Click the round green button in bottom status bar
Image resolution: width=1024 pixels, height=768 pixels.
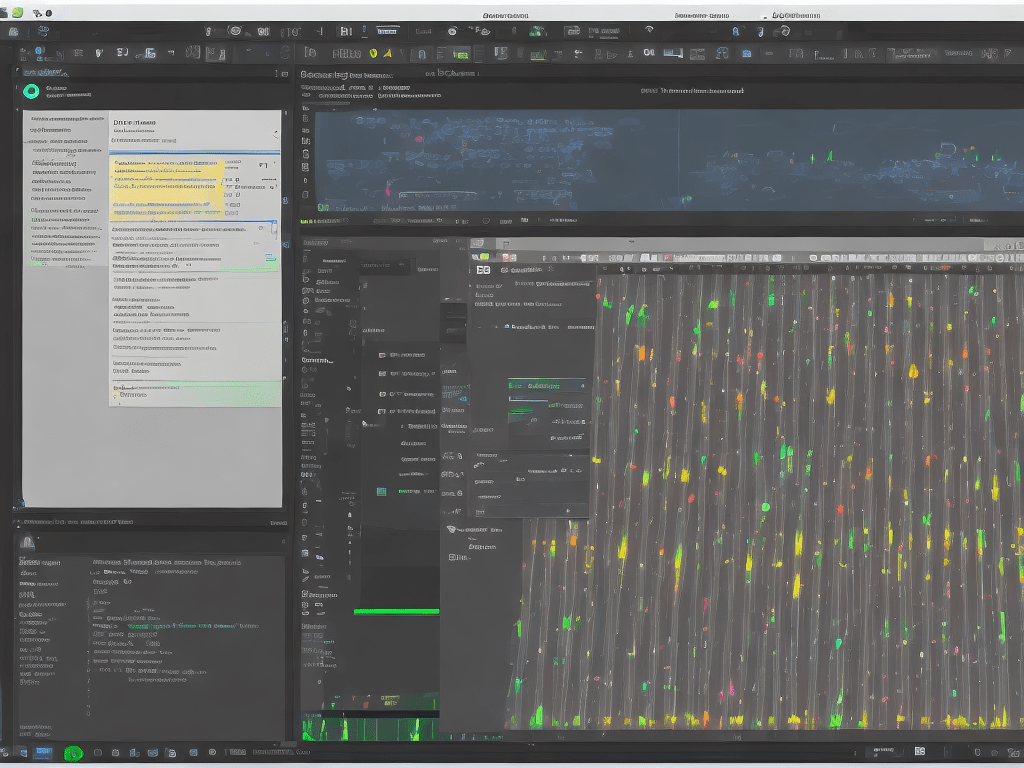pyautogui.click(x=73, y=754)
